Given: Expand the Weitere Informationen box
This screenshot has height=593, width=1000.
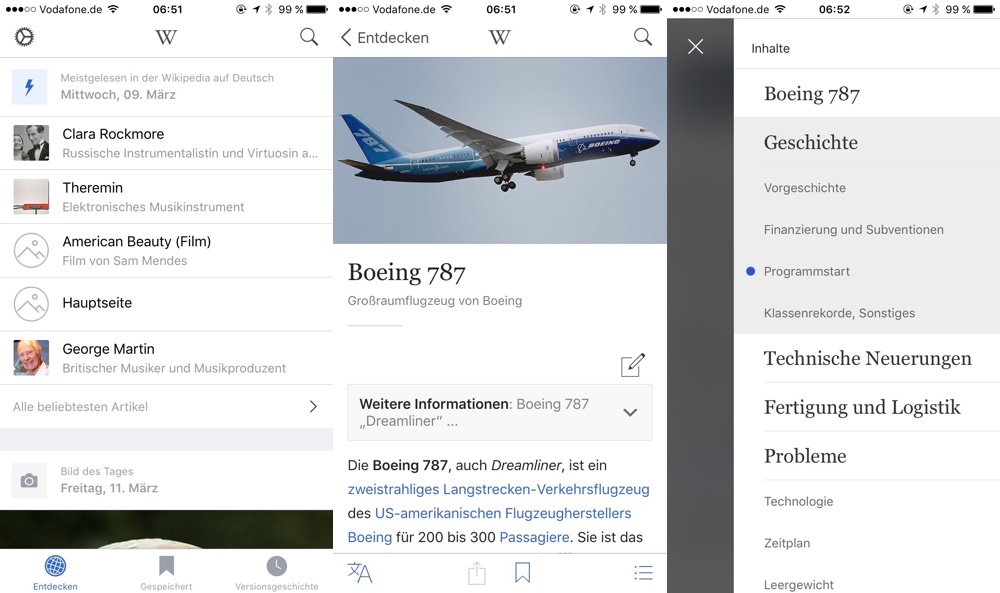Looking at the screenshot, I should click(x=500, y=413).
